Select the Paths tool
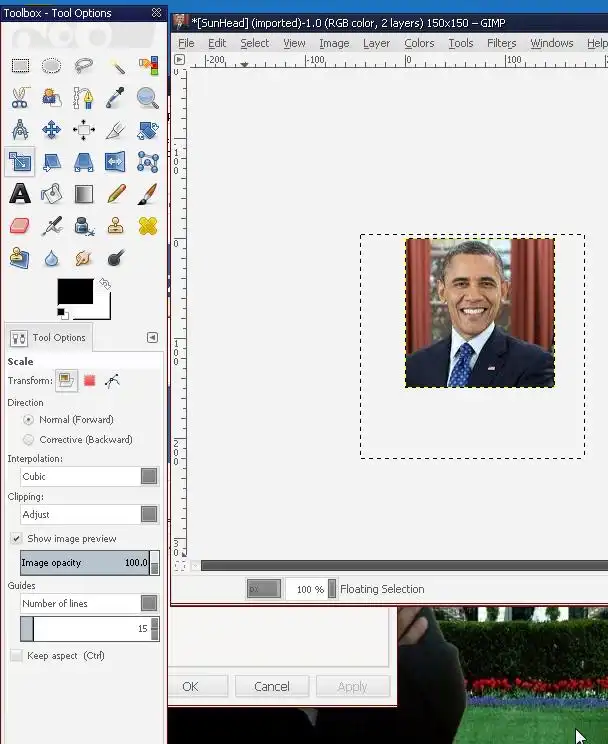This screenshot has height=744, width=608. pyautogui.click(x=84, y=98)
